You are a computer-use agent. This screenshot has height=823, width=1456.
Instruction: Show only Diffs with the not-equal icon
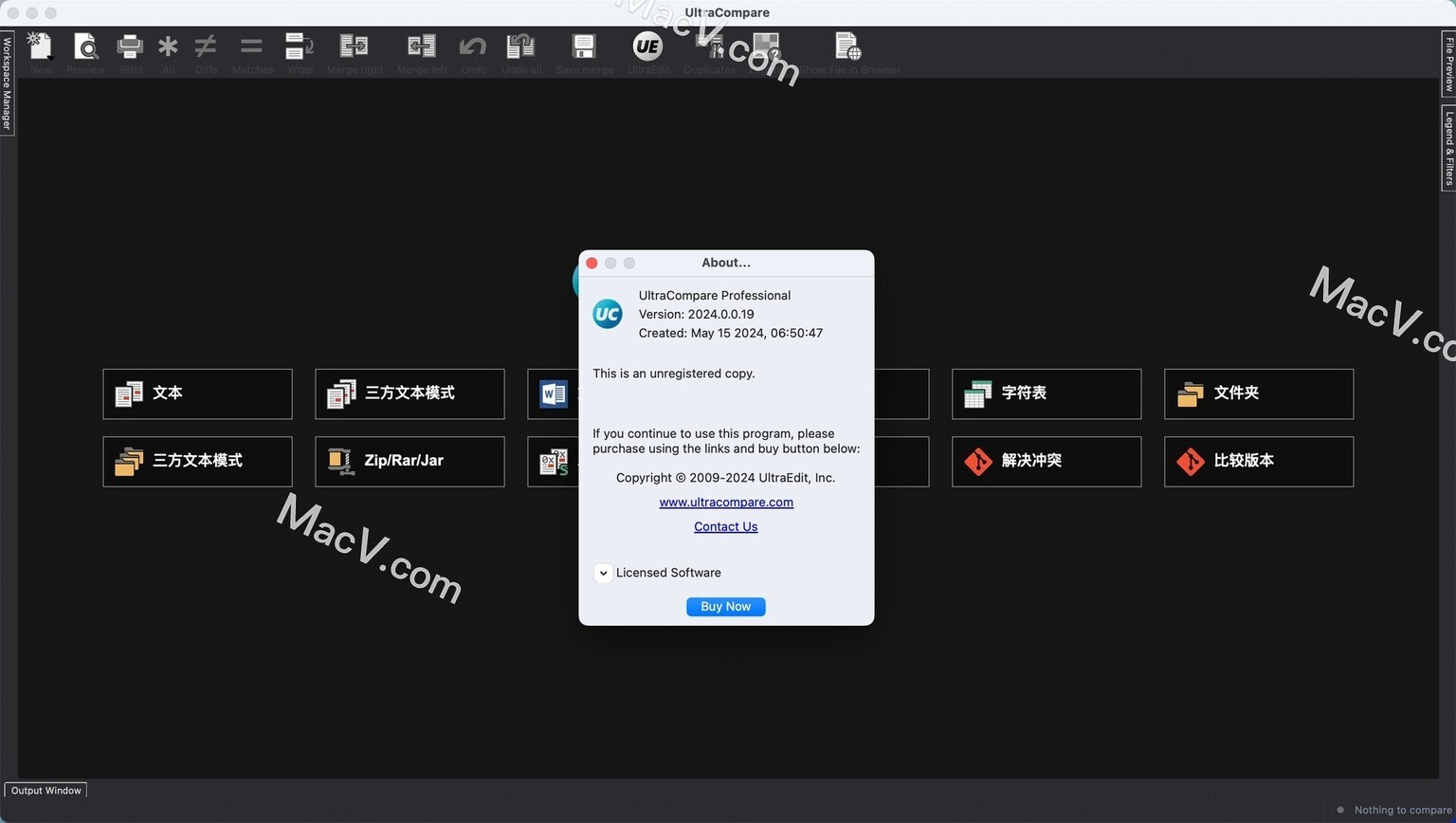[206, 46]
